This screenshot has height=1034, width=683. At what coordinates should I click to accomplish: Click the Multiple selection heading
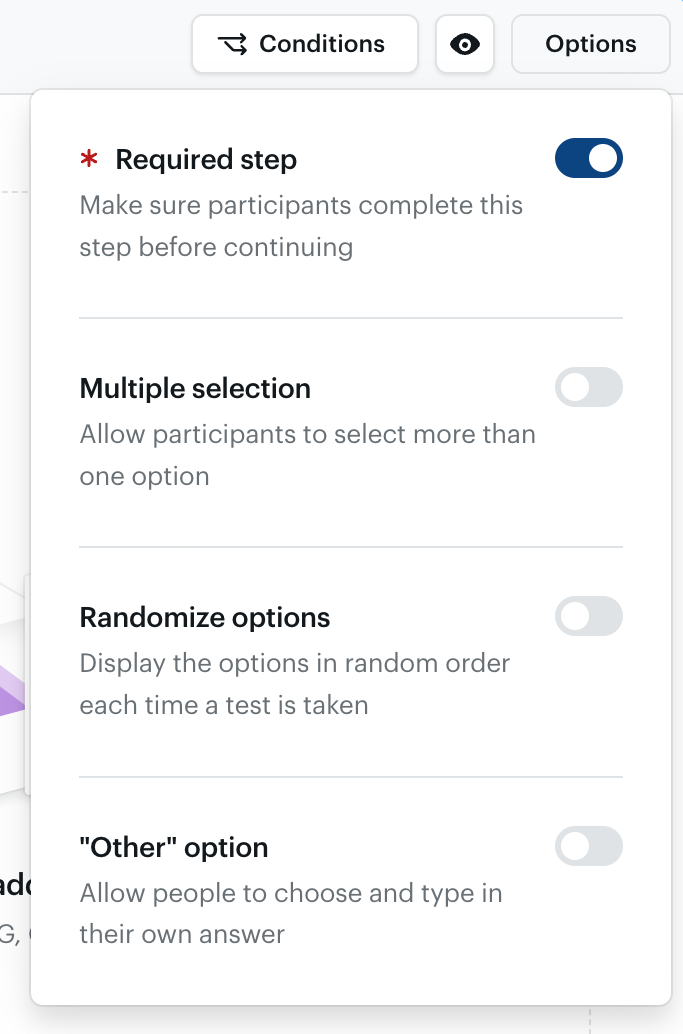(x=195, y=388)
